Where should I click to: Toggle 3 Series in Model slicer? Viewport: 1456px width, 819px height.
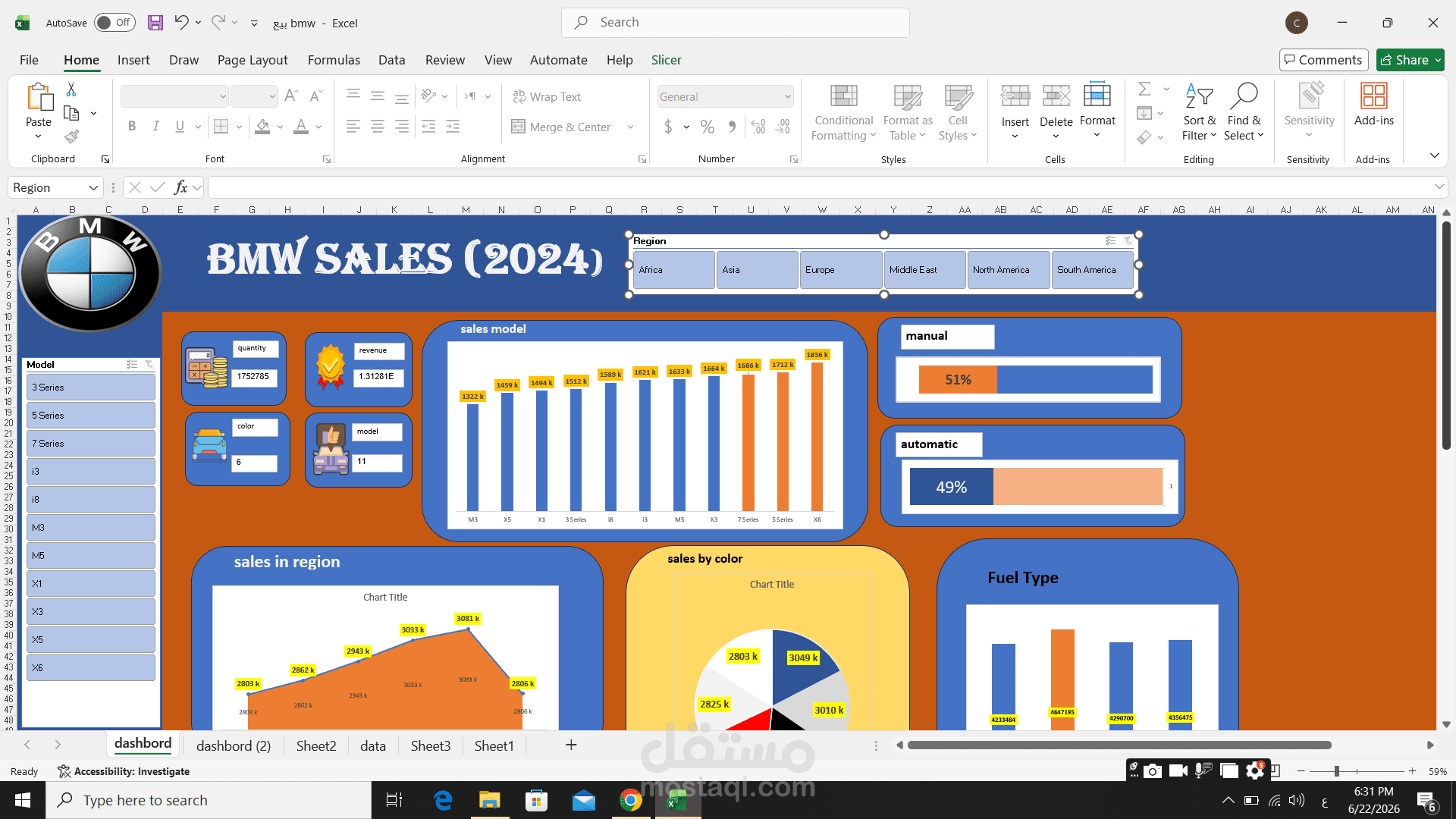91,388
